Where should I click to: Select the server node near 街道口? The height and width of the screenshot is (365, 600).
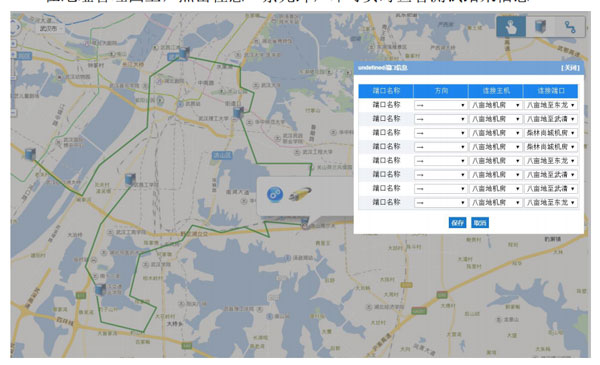(x=238, y=112)
